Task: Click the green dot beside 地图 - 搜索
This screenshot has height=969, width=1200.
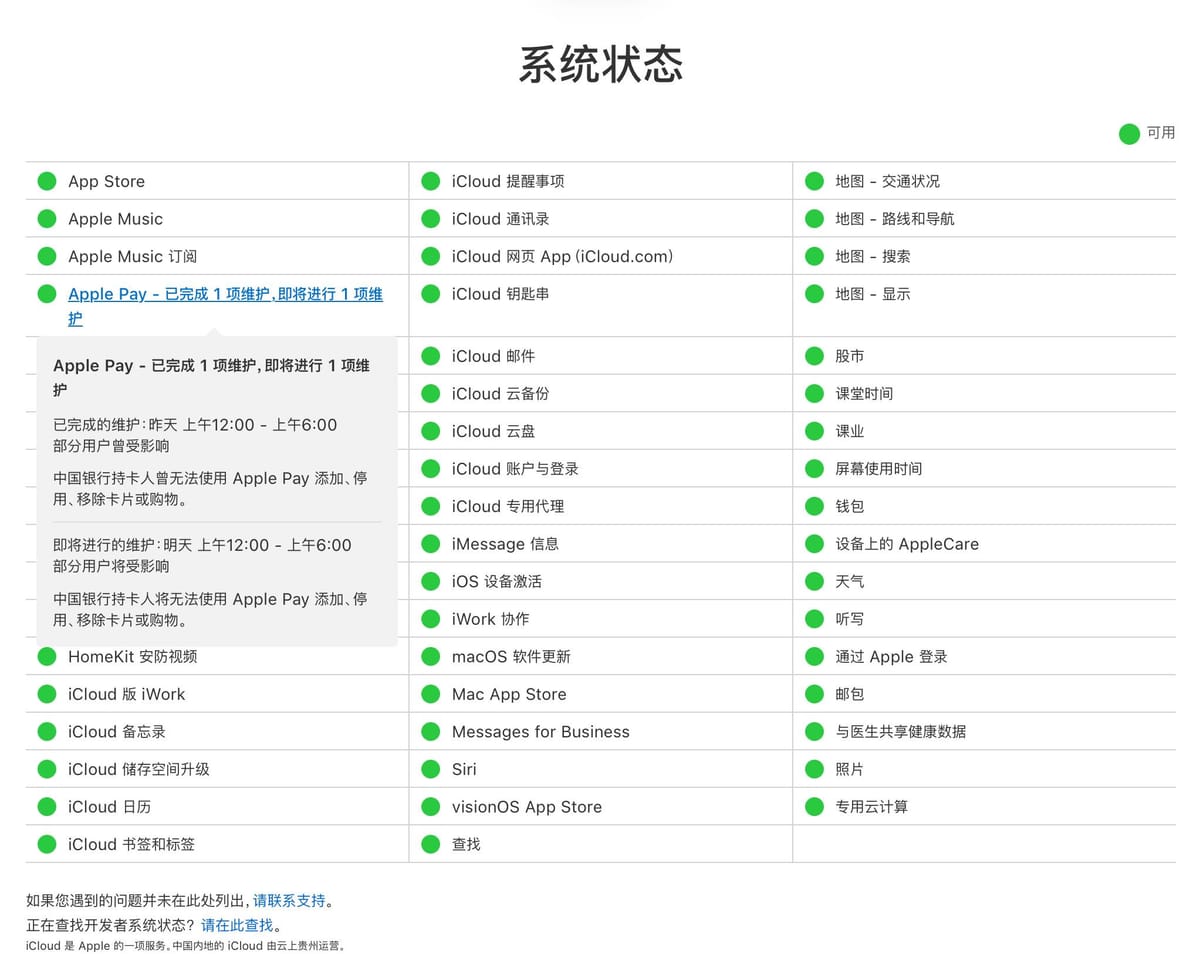Action: click(813, 256)
